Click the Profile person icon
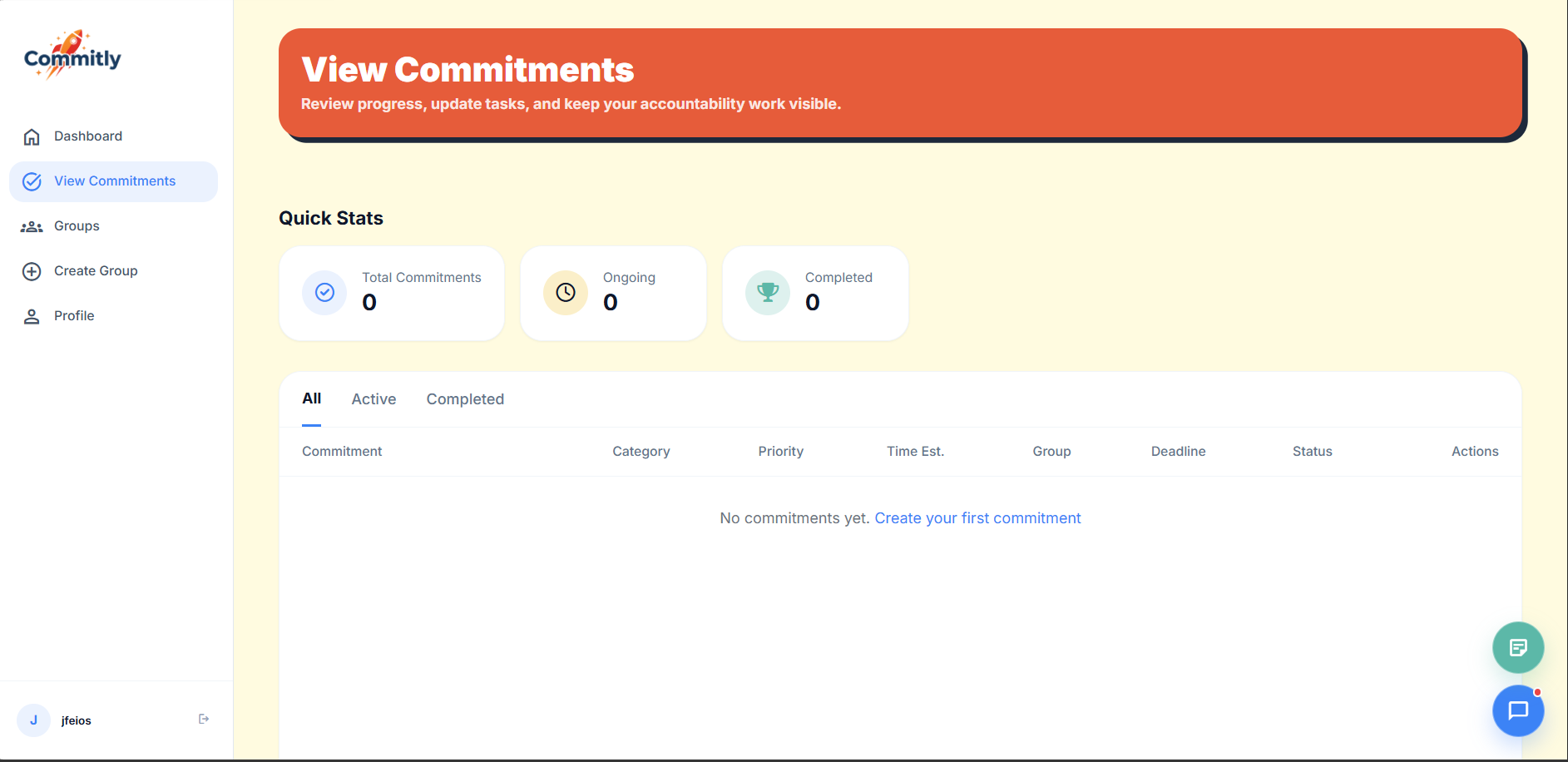The image size is (1568, 762). [32, 316]
